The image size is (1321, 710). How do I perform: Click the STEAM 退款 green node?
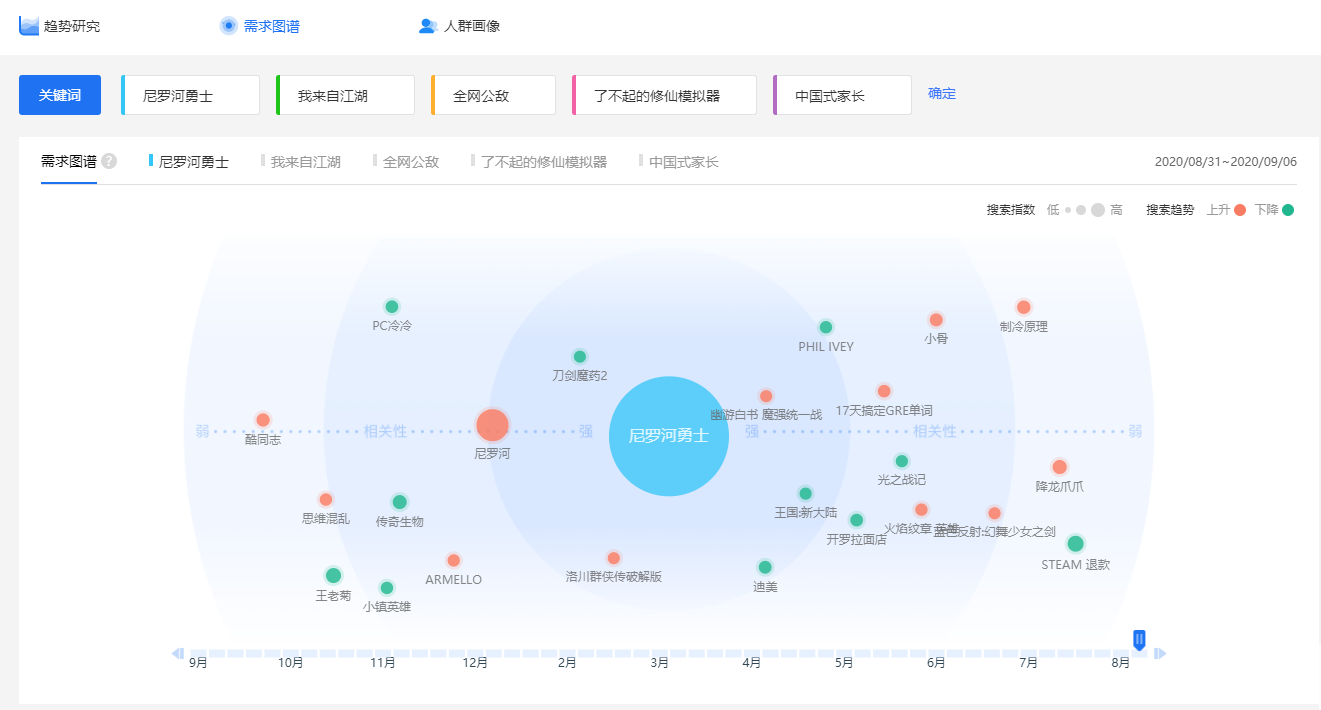coord(1075,544)
